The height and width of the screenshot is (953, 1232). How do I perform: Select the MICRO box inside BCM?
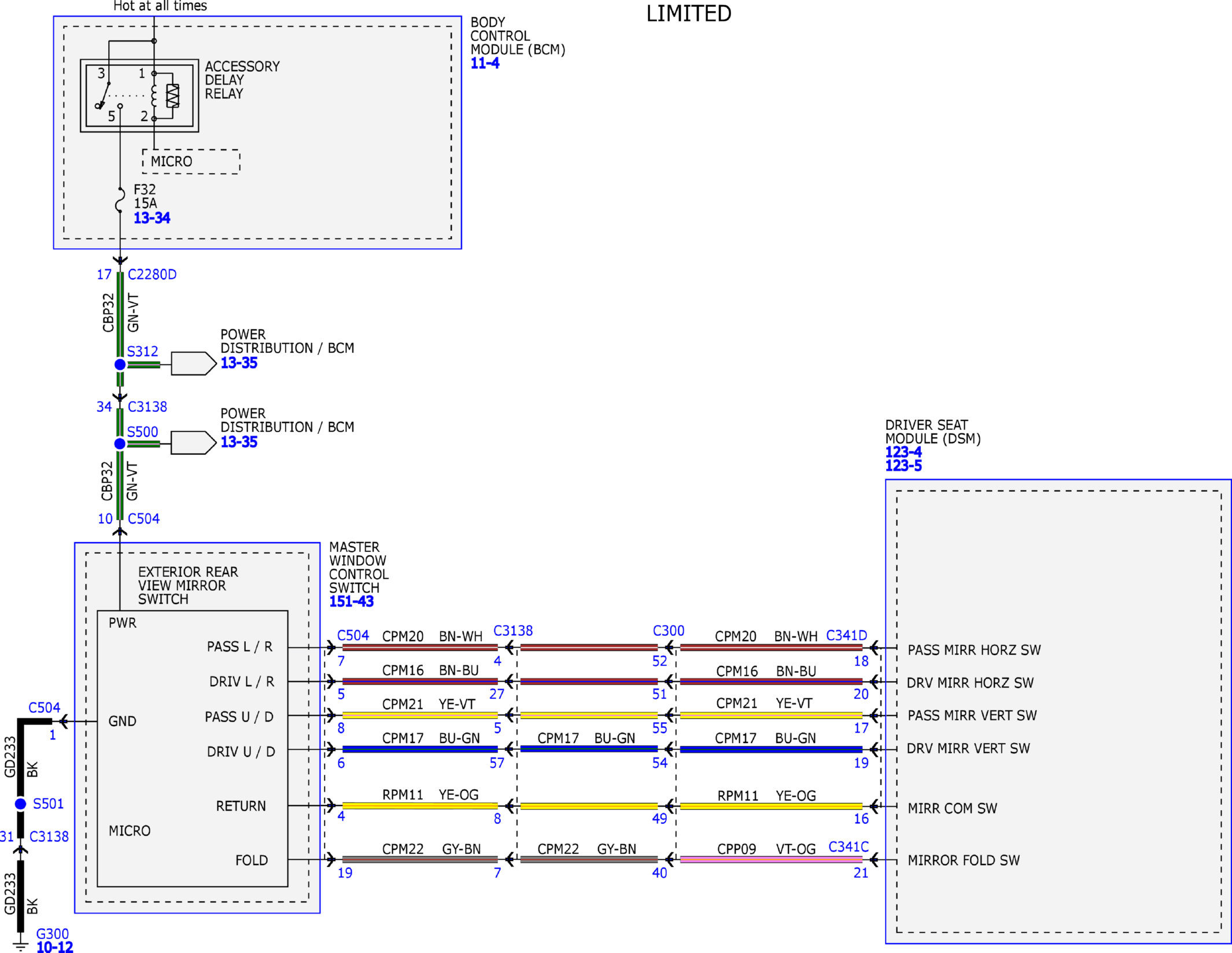point(191,161)
